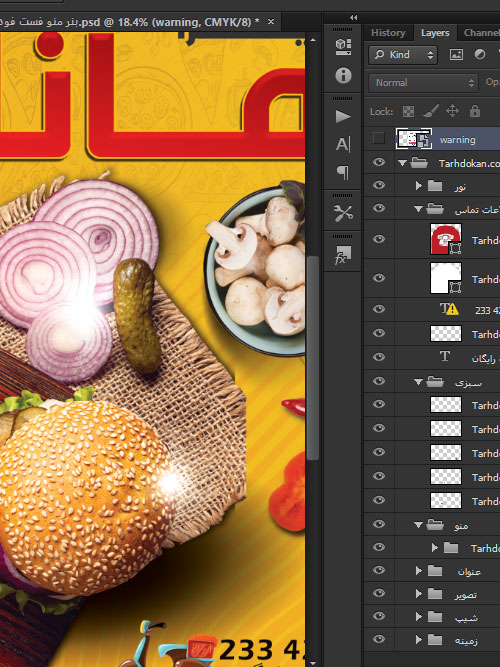Switch to the Channels tab

point(481,33)
